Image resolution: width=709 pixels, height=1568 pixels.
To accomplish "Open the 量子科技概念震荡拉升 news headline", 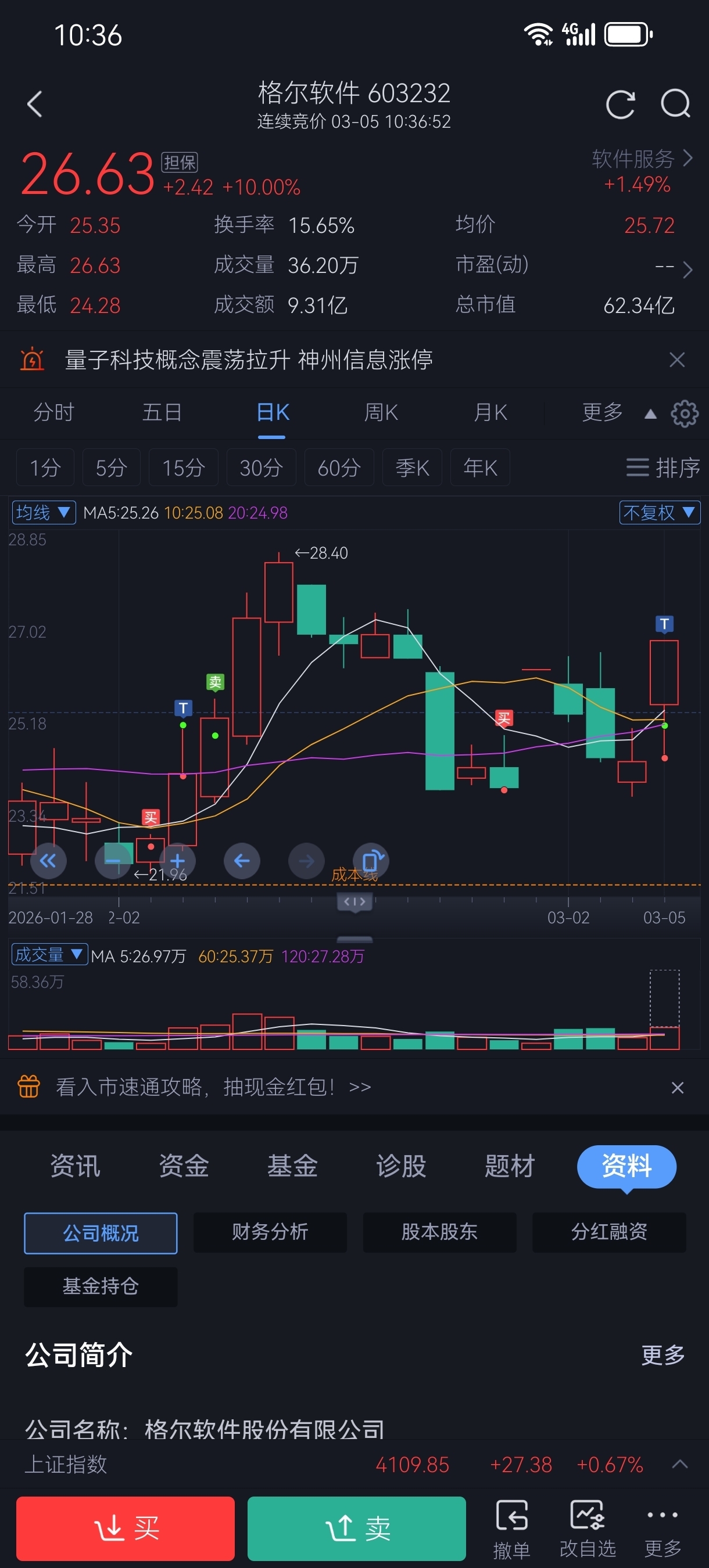I will tap(249, 359).
